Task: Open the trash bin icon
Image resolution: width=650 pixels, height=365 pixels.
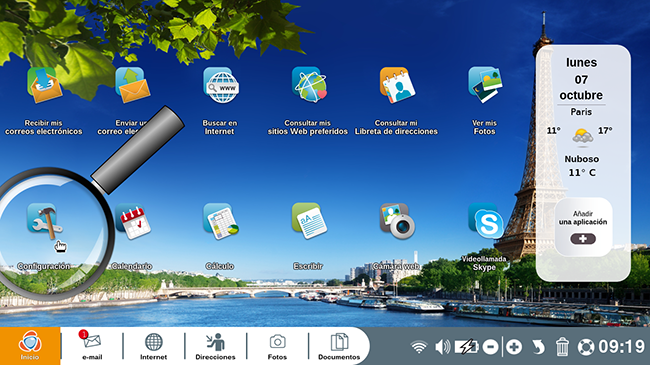Action: pos(562,347)
